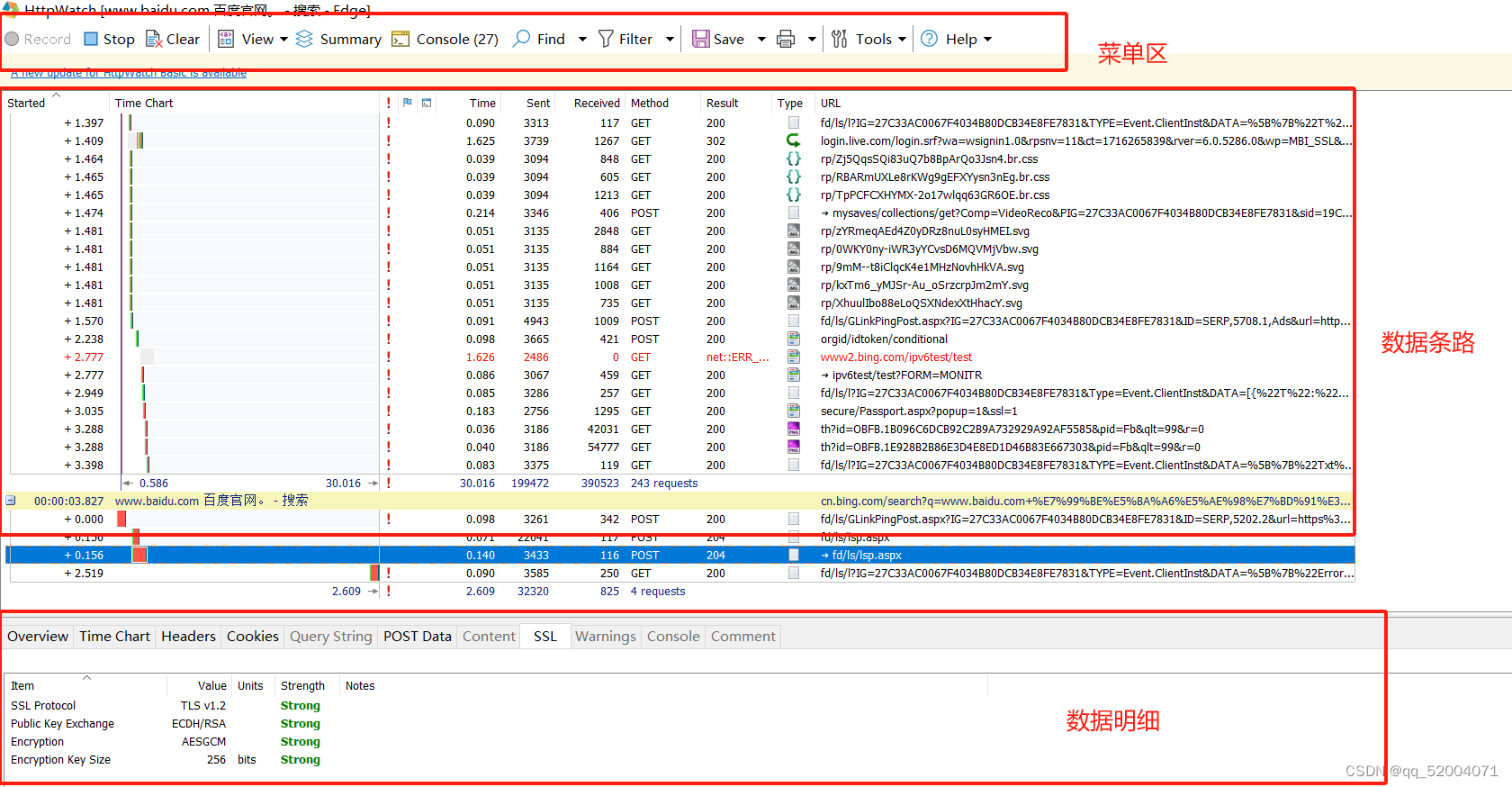Screen dimensions: 1512x787
Task: Open the Tools icon
Action: 839,39
